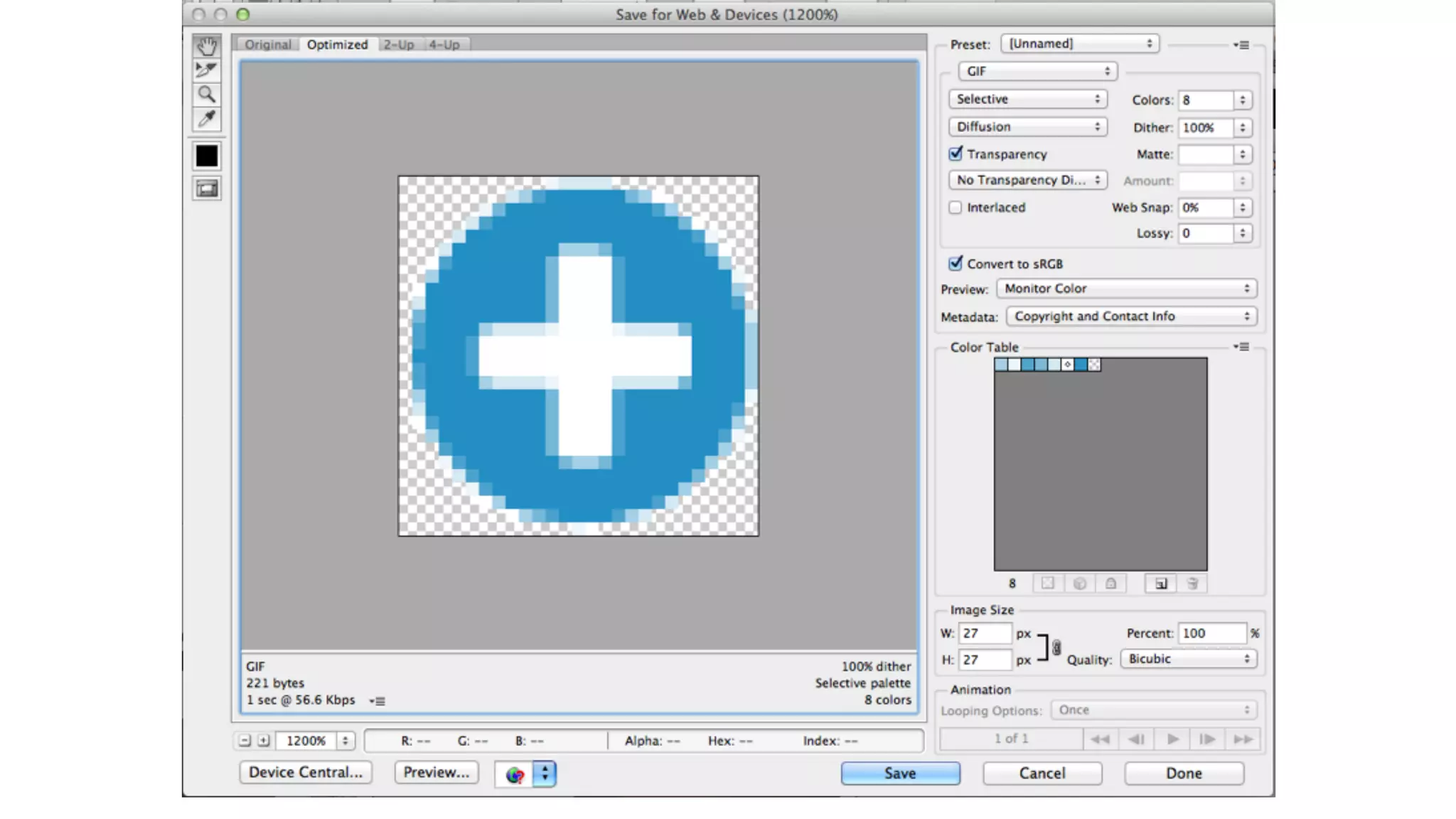Image resolution: width=1456 pixels, height=819 pixels.
Task: Open the GIF file format dropdown
Action: click(x=1037, y=71)
